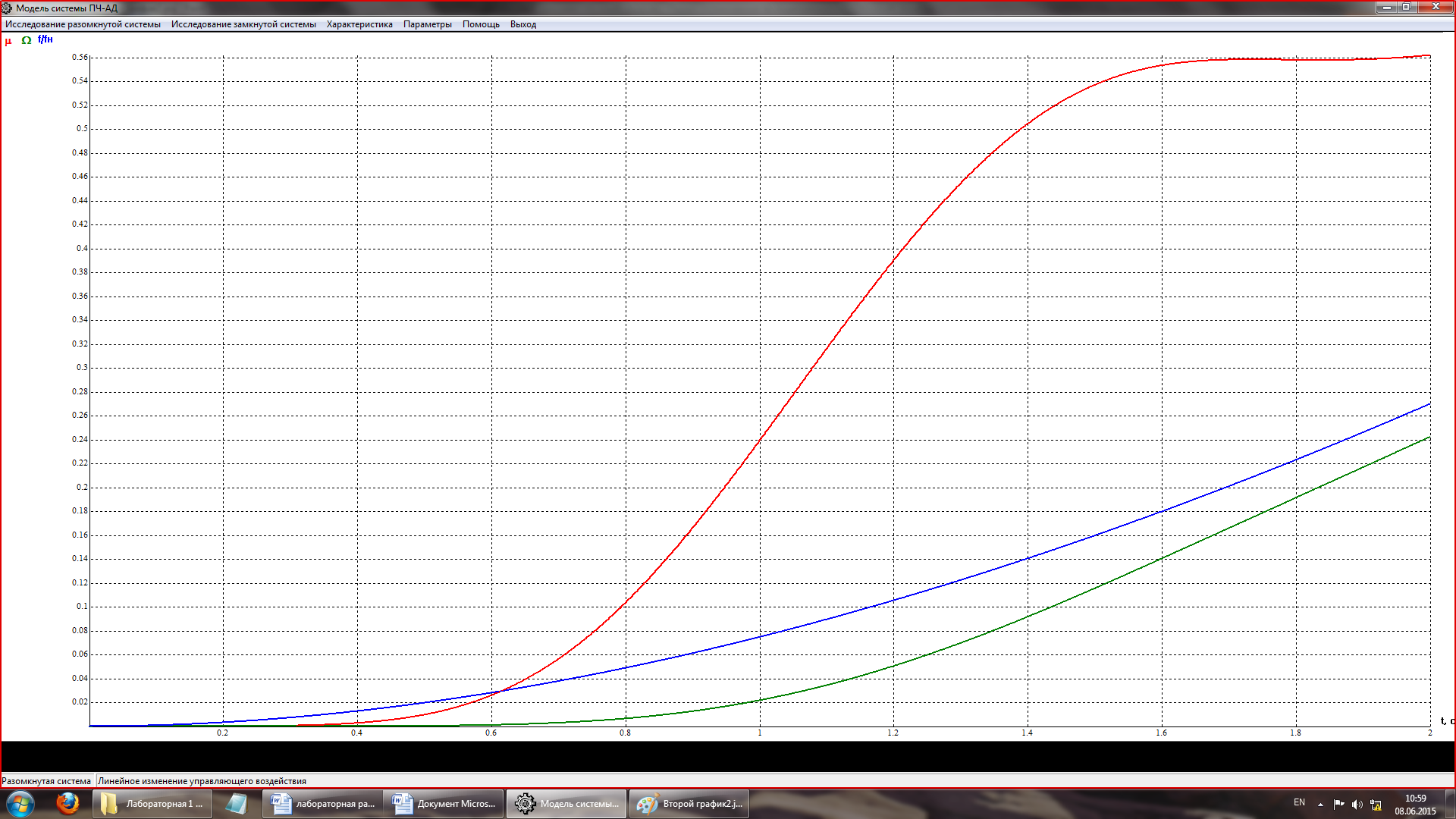The image size is (1456, 819).
Task: Click the red μ legend symbol
Action: tap(8, 41)
